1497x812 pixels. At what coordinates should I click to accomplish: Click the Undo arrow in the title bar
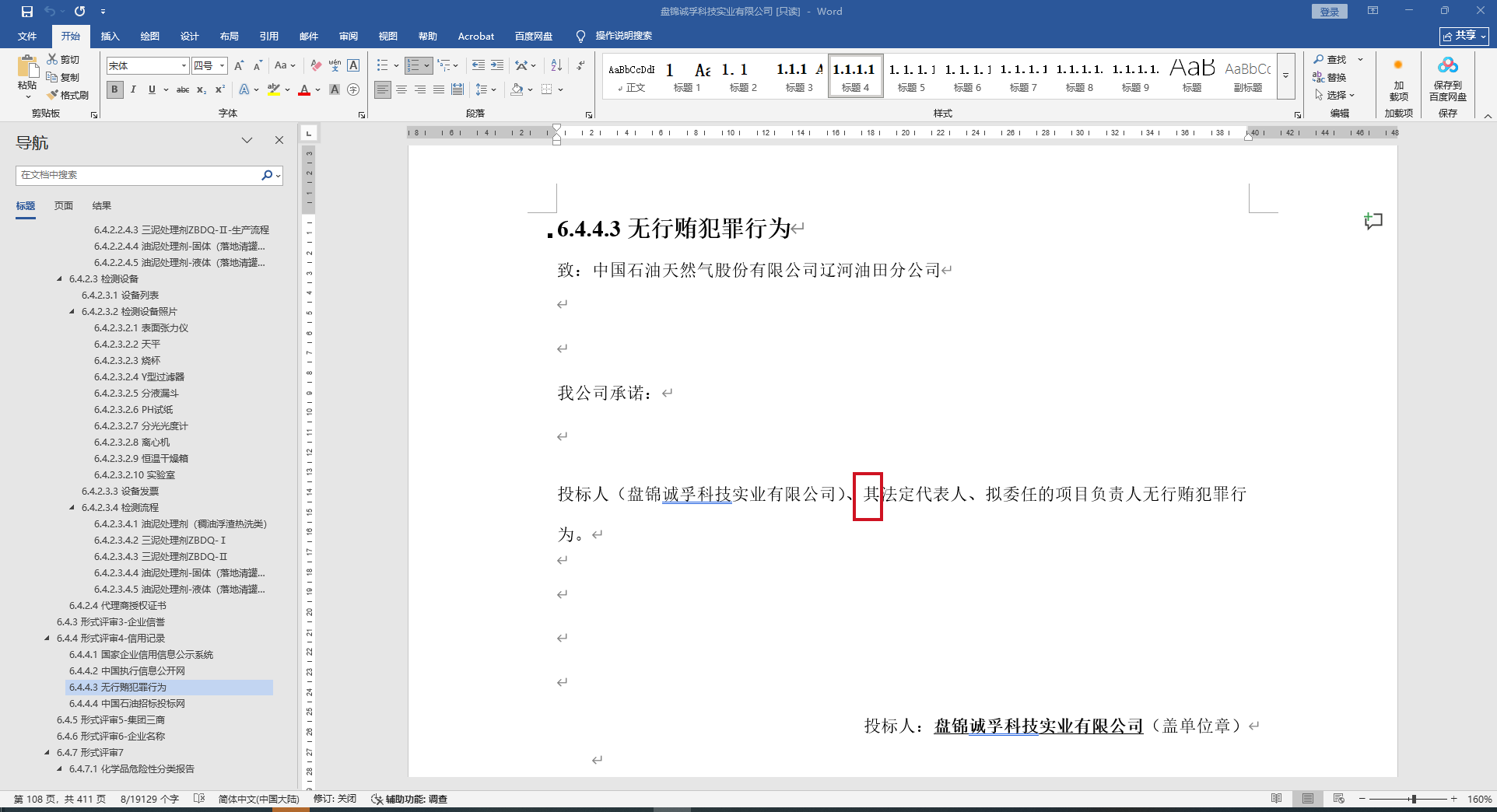pos(50,12)
